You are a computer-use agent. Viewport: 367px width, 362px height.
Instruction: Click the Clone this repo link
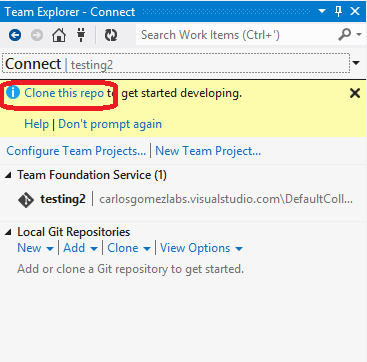coord(64,93)
